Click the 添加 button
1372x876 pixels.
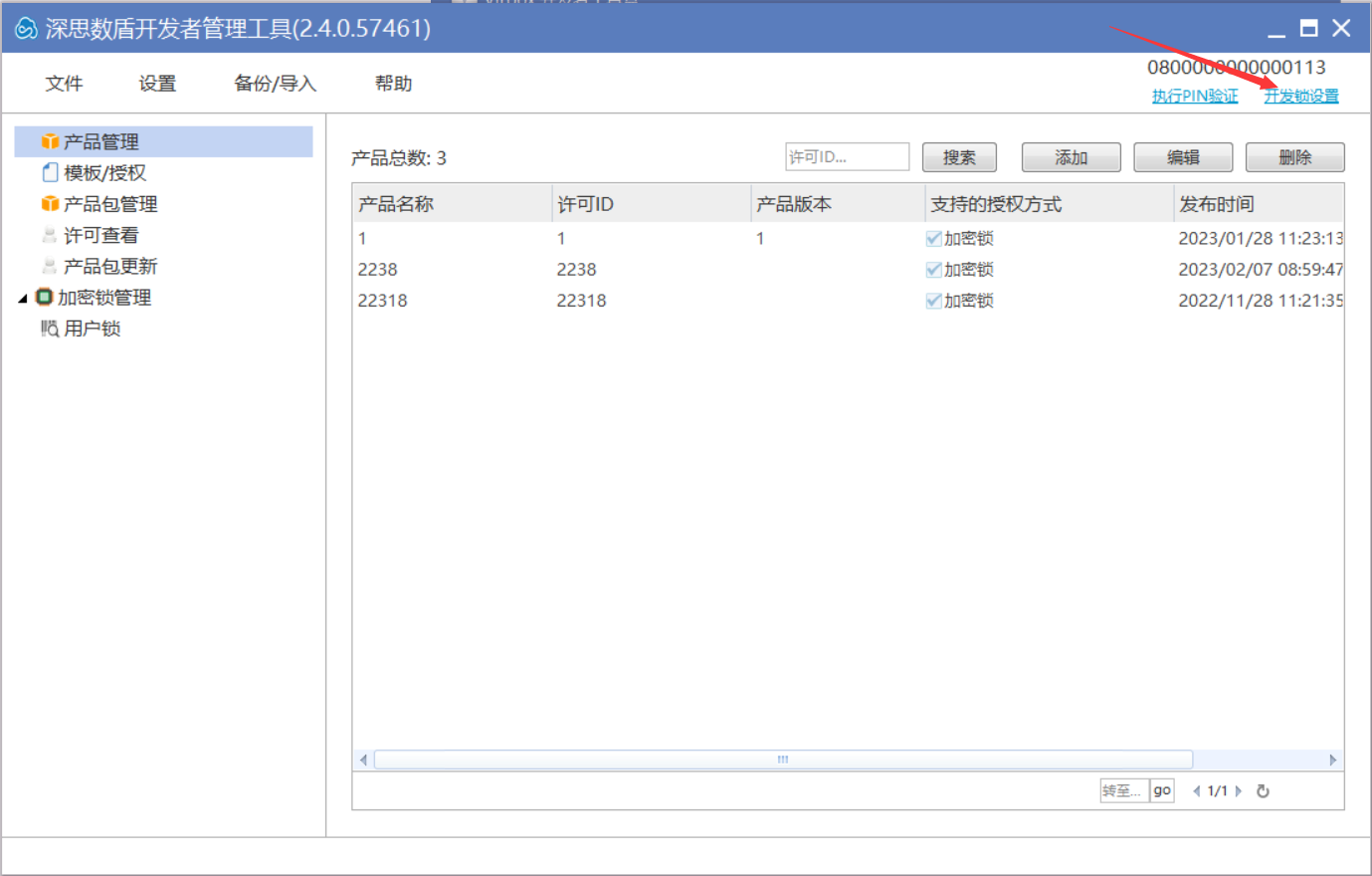pyautogui.click(x=1071, y=157)
